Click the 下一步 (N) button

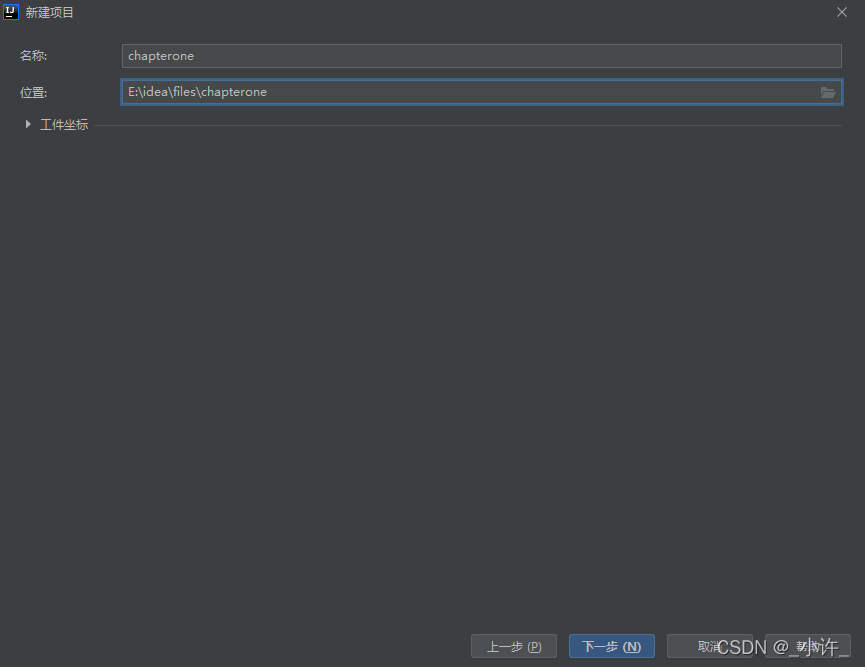[612, 646]
